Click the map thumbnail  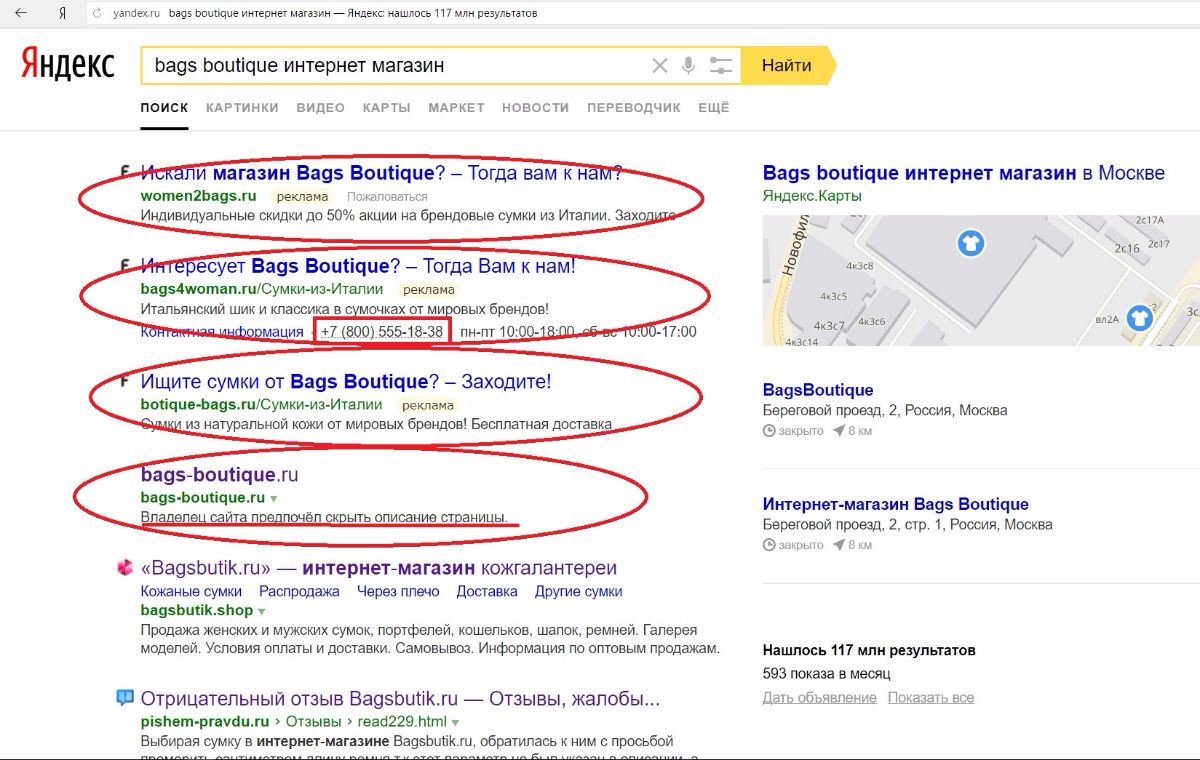click(981, 281)
